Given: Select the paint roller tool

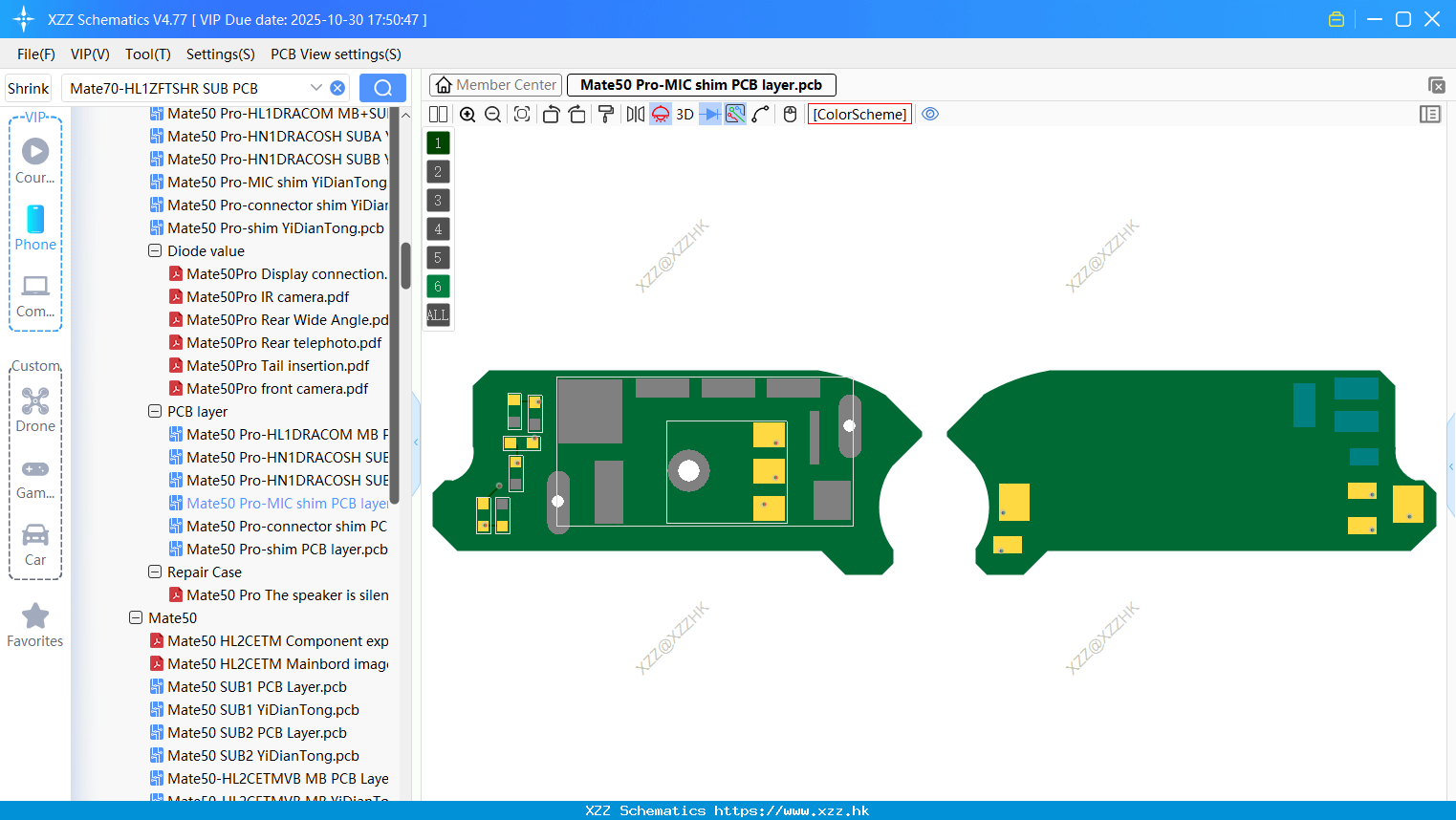Looking at the screenshot, I should tap(606, 114).
